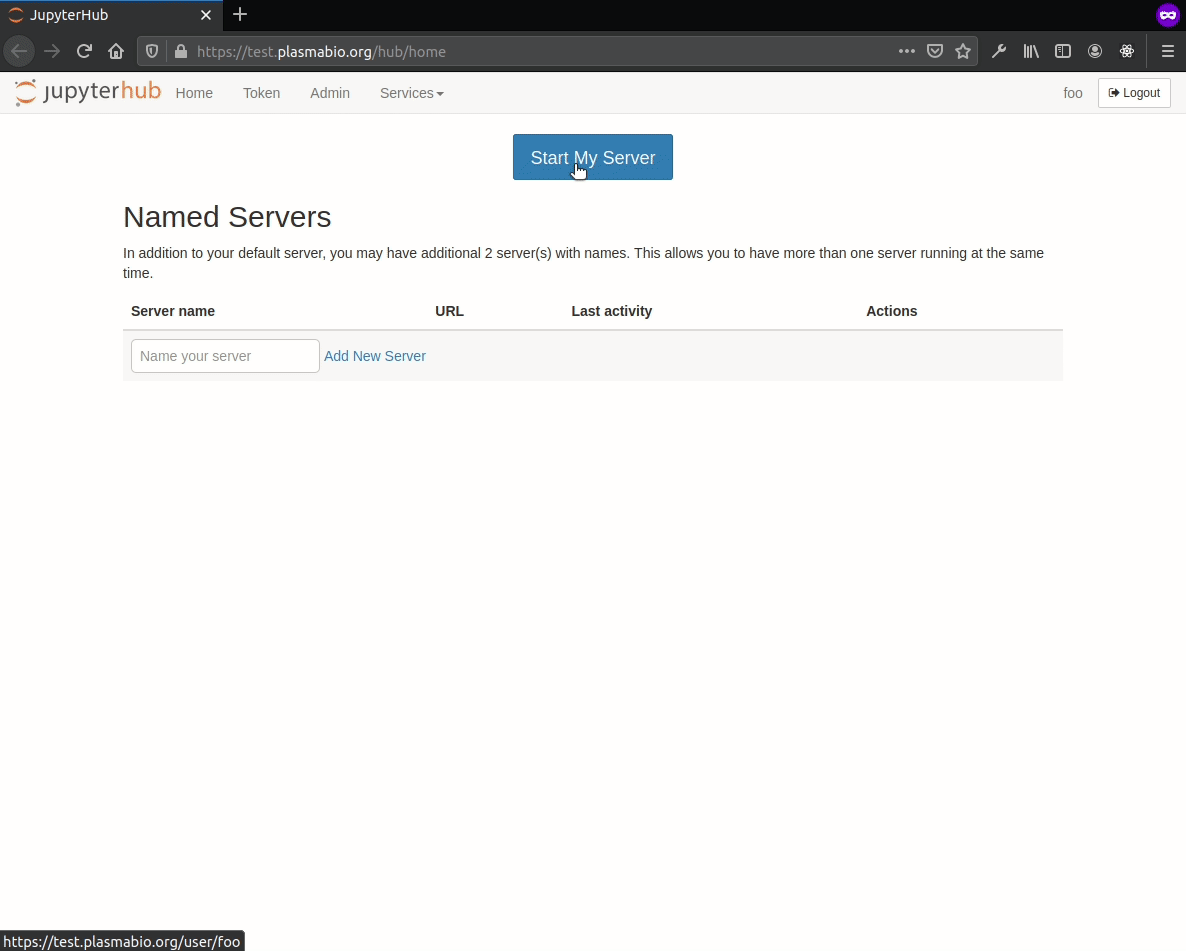Viewport: 1186px width, 951px height.
Task: Click the Logout button
Action: point(1134,93)
